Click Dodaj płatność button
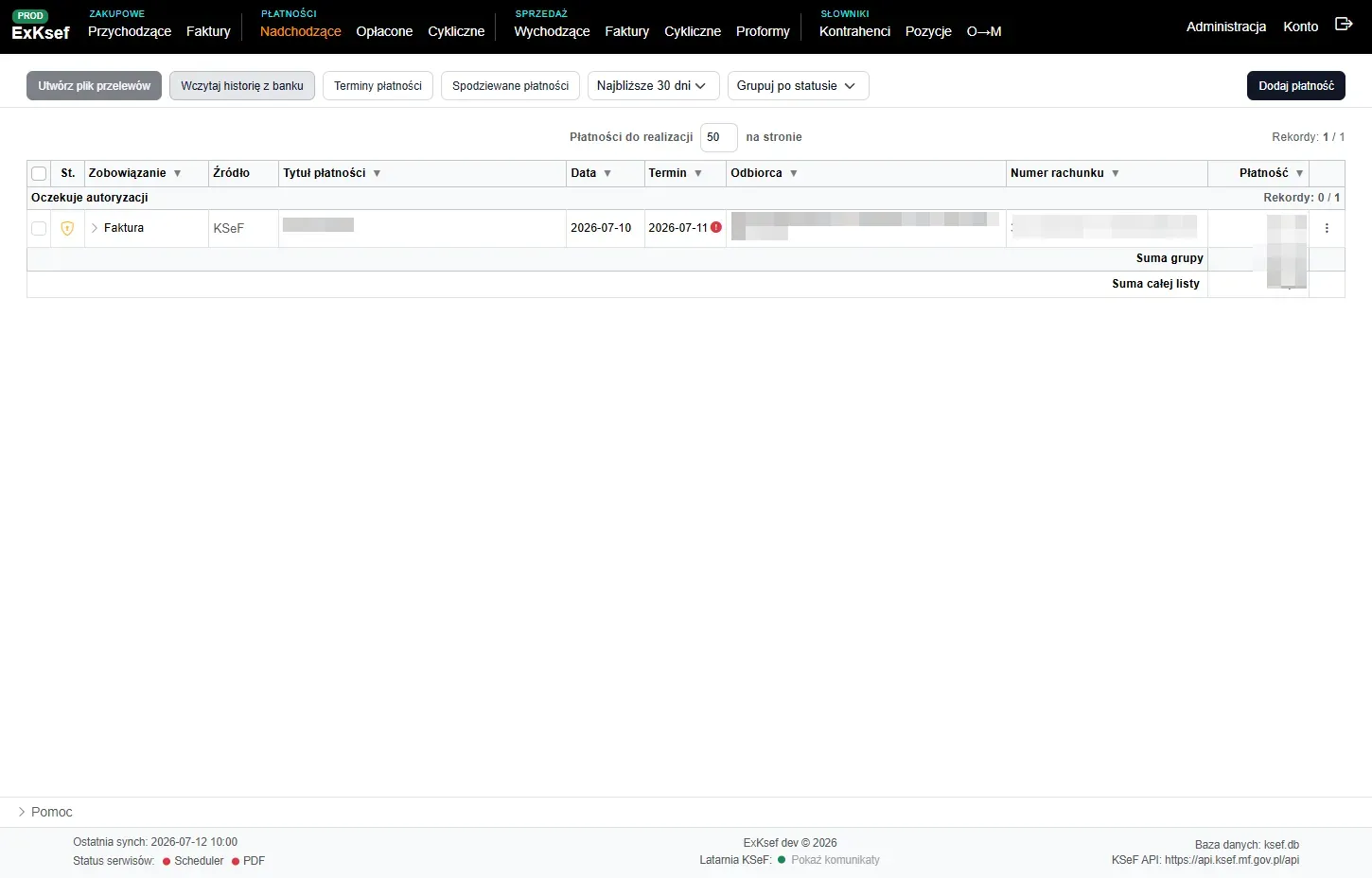 coord(1296,85)
